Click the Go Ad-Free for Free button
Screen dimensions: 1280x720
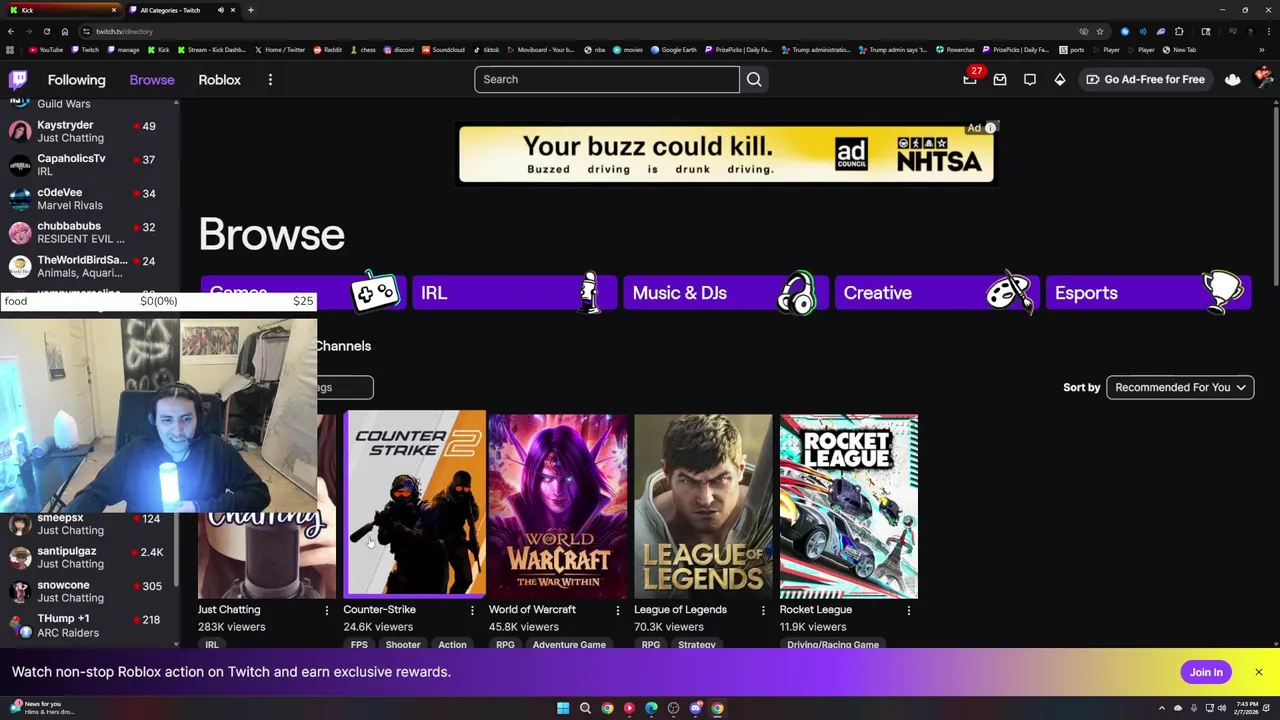tap(1145, 79)
